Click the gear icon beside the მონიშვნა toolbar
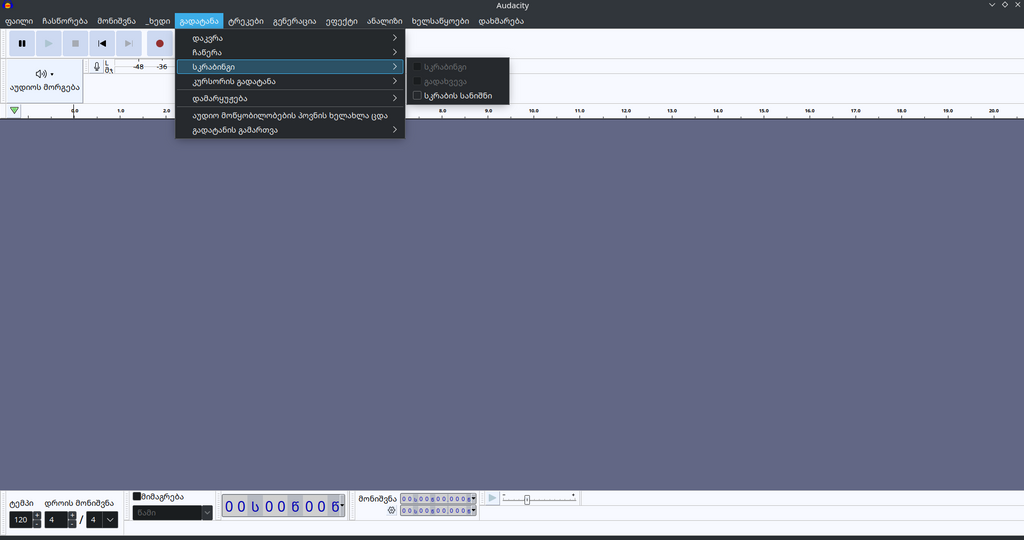 pyautogui.click(x=391, y=511)
